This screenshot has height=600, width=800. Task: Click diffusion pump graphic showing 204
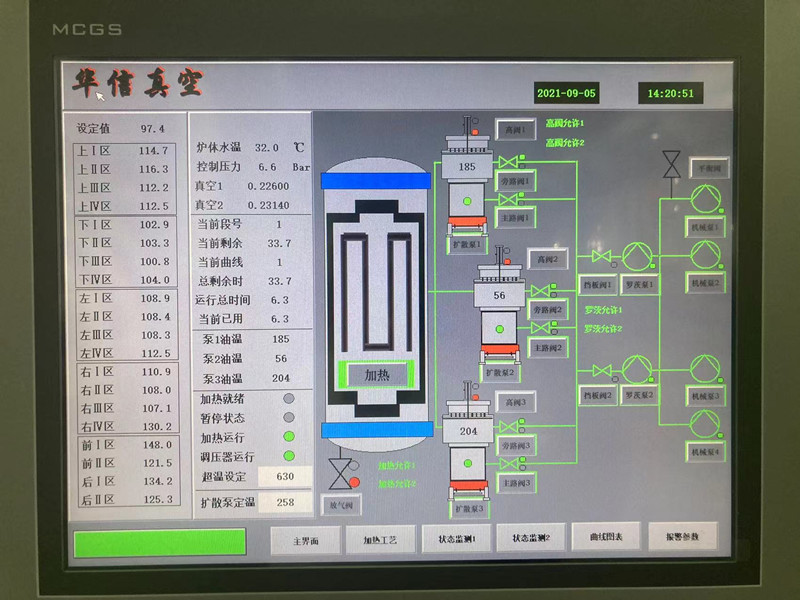468,440
